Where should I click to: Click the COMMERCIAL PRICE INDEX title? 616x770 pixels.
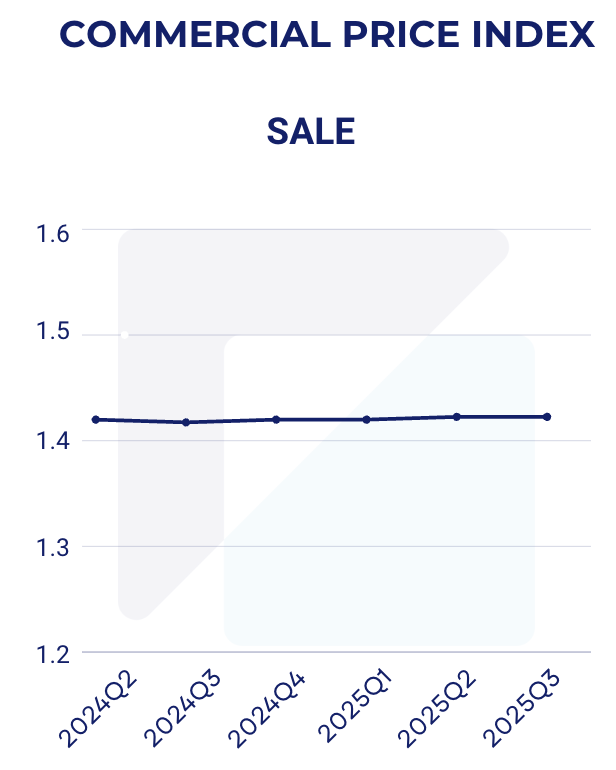pyautogui.click(x=326, y=35)
